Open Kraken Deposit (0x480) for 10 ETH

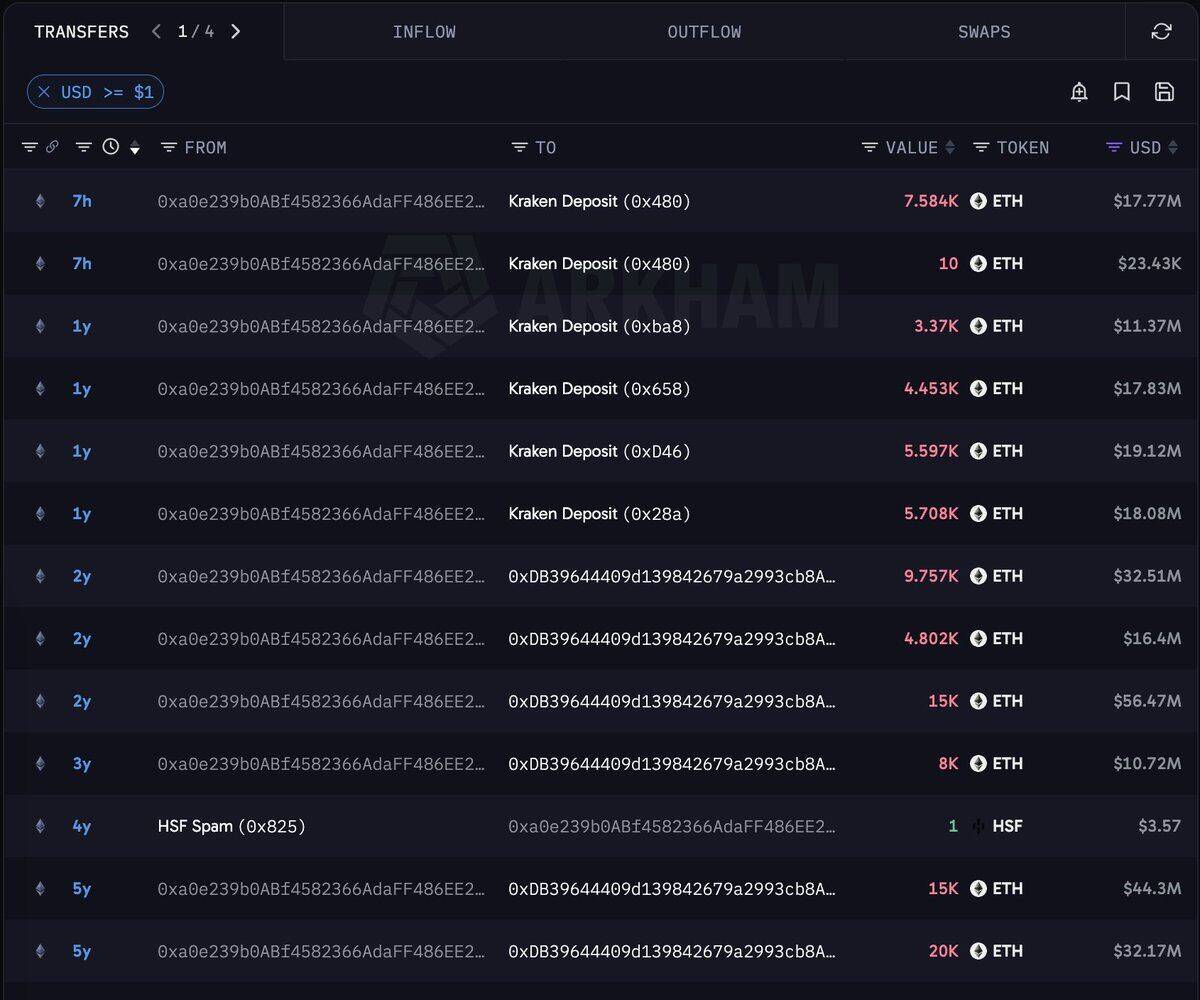coord(599,264)
